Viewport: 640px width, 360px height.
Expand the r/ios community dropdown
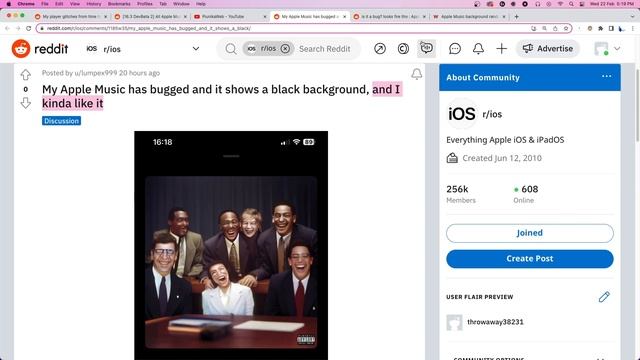[x=196, y=49]
